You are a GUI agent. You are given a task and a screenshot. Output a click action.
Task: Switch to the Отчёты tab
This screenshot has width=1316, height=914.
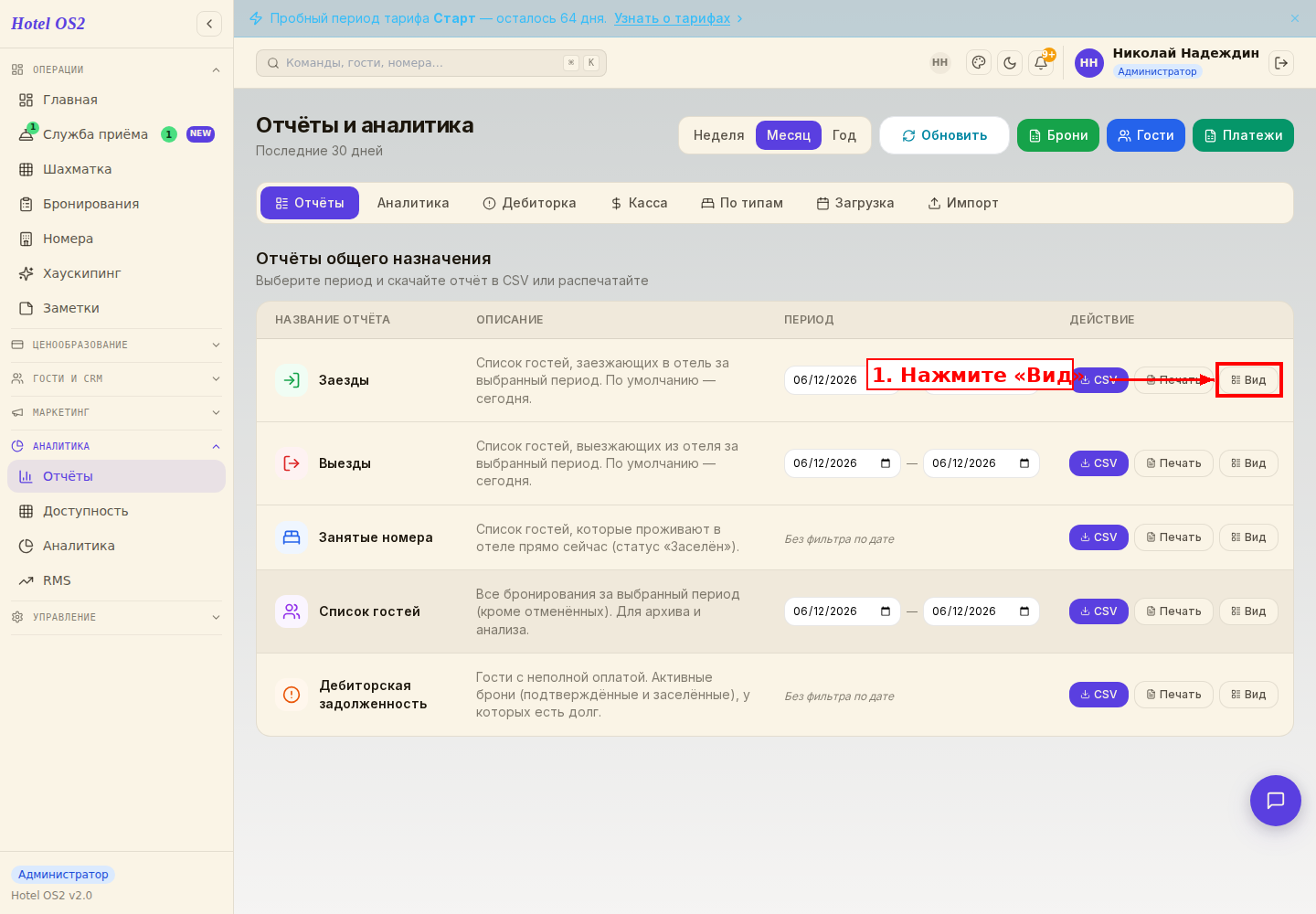[x=310, y=203]
